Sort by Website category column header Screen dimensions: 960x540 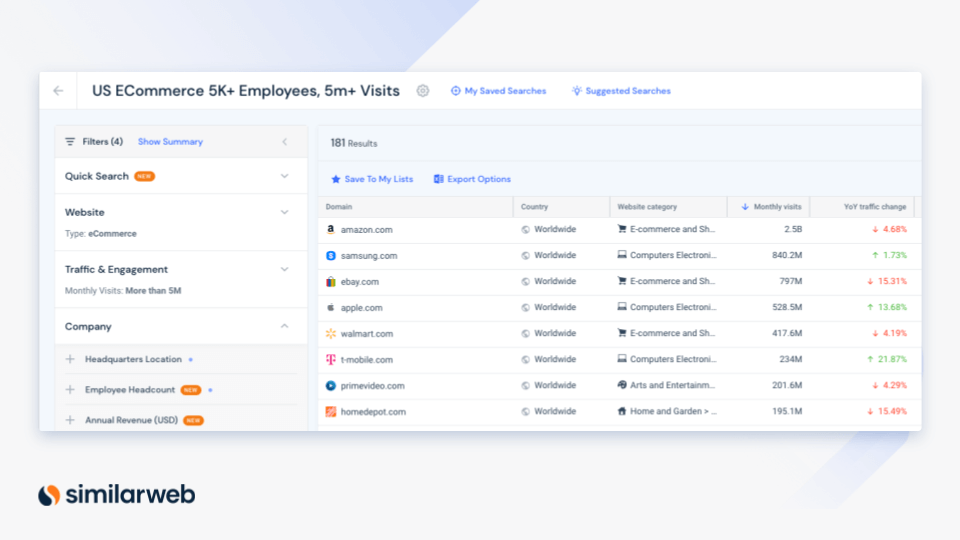pyautogui.click(x=647, y=207)
